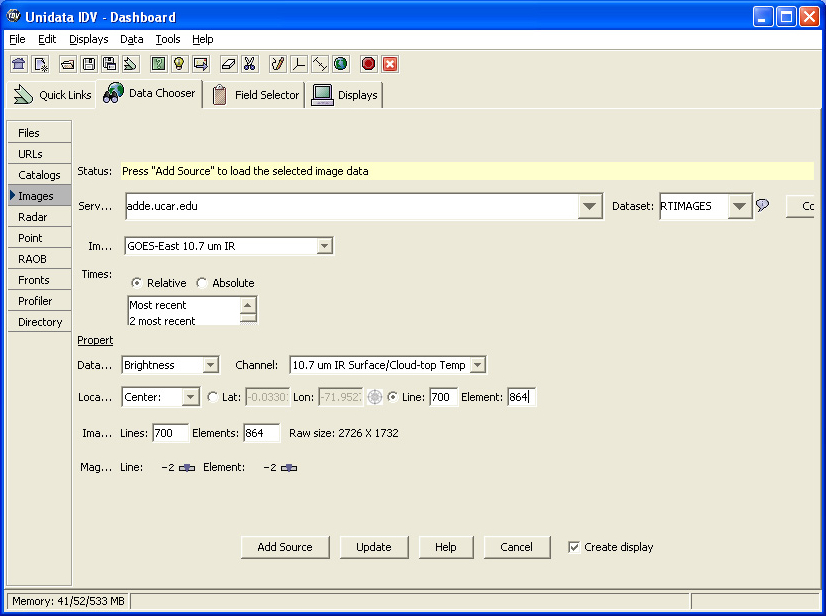Switch to the Displays tab with monitor icon
Viewport: 826px width, 616px height.
click(345, 95)
